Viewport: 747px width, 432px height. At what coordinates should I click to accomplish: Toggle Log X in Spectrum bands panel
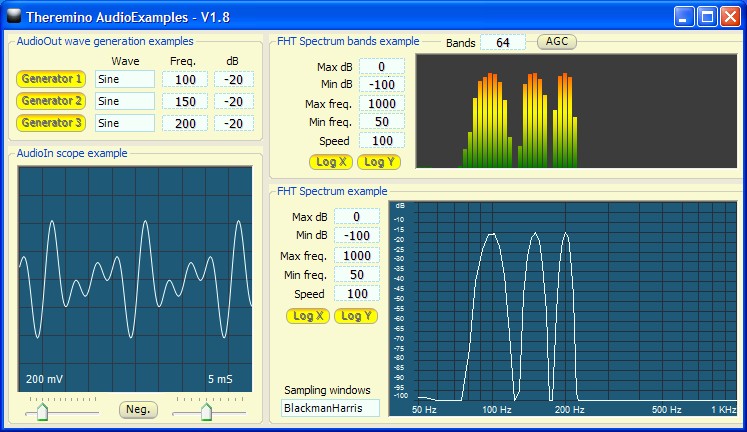330,162
